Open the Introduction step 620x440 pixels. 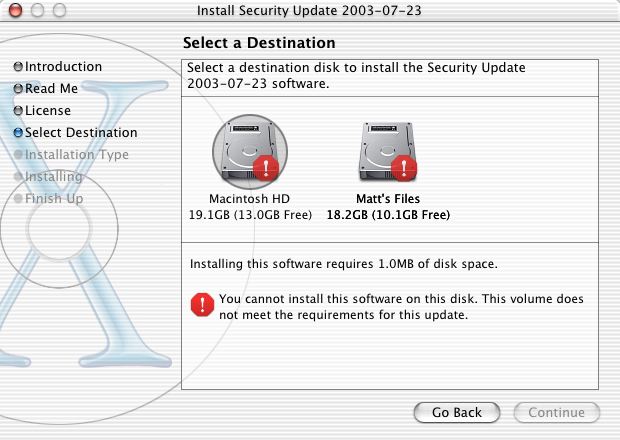63,67
